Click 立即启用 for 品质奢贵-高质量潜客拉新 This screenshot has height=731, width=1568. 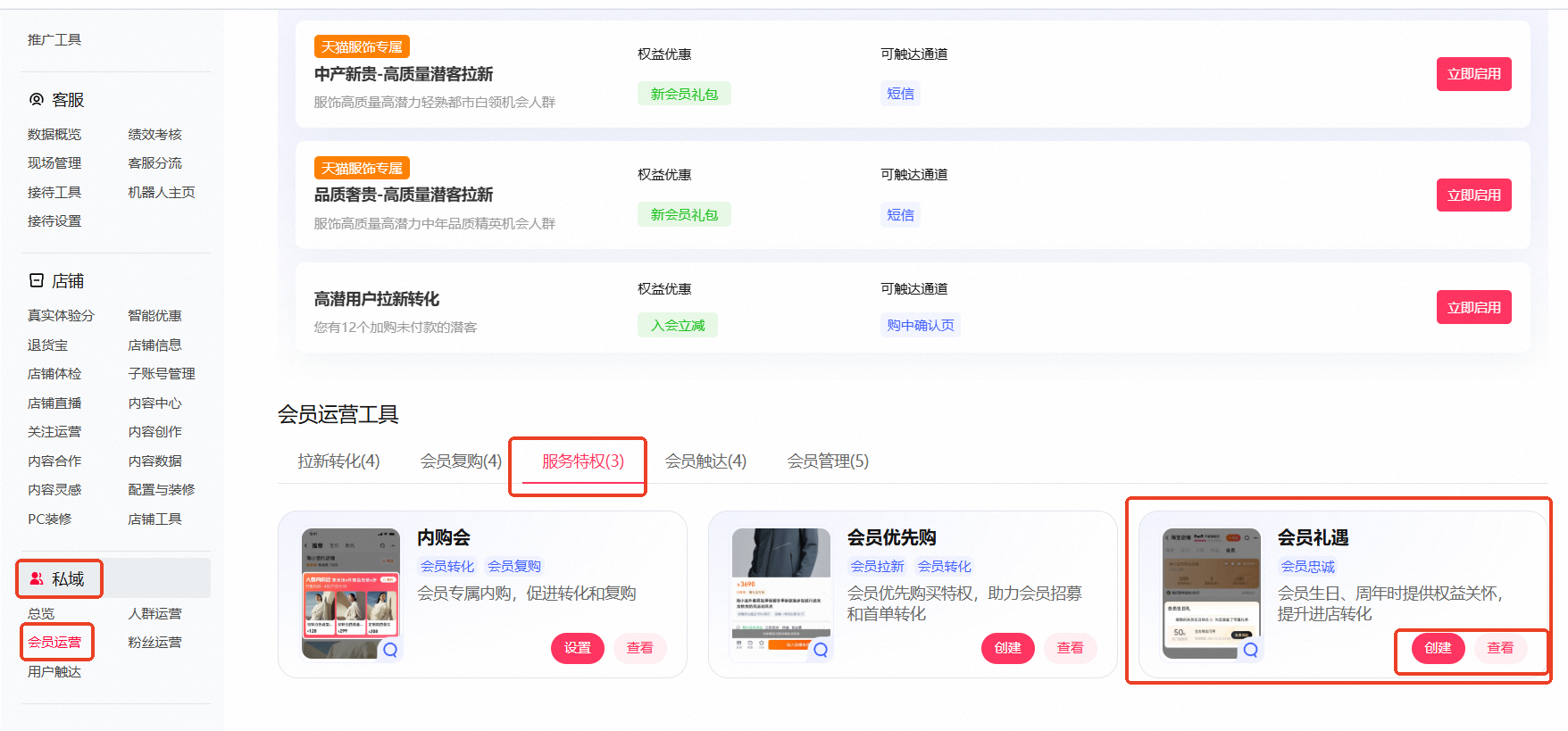click(x=1473, y=195)
